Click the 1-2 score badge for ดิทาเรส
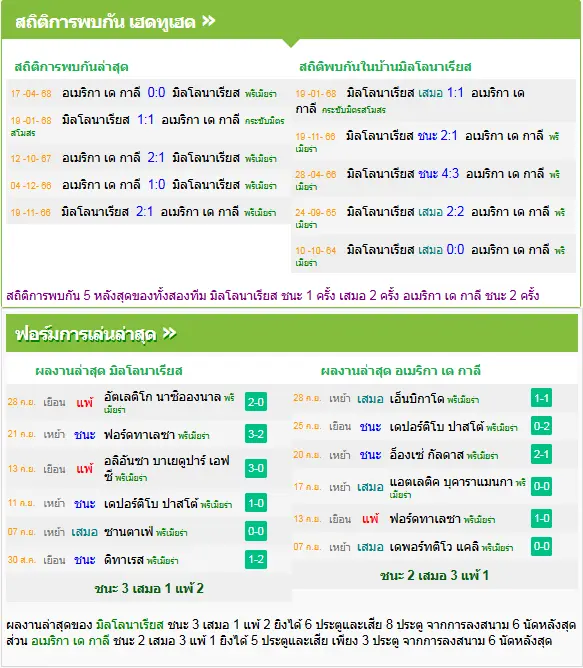 click(256, 559)
